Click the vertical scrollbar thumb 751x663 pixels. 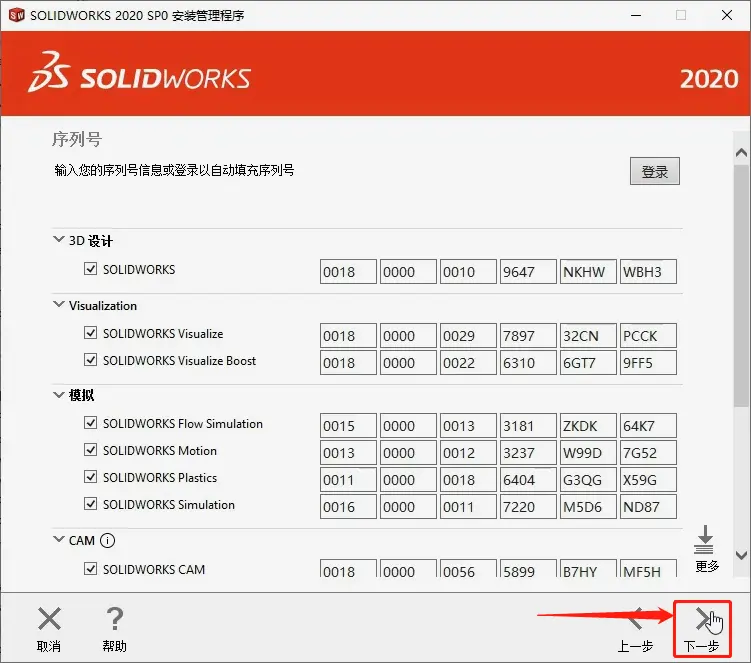coord(741,285)
